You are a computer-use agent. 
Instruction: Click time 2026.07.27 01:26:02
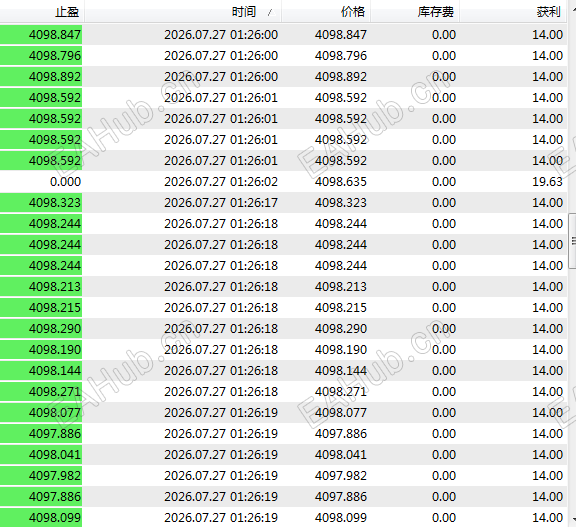click(x=221, y=181)
